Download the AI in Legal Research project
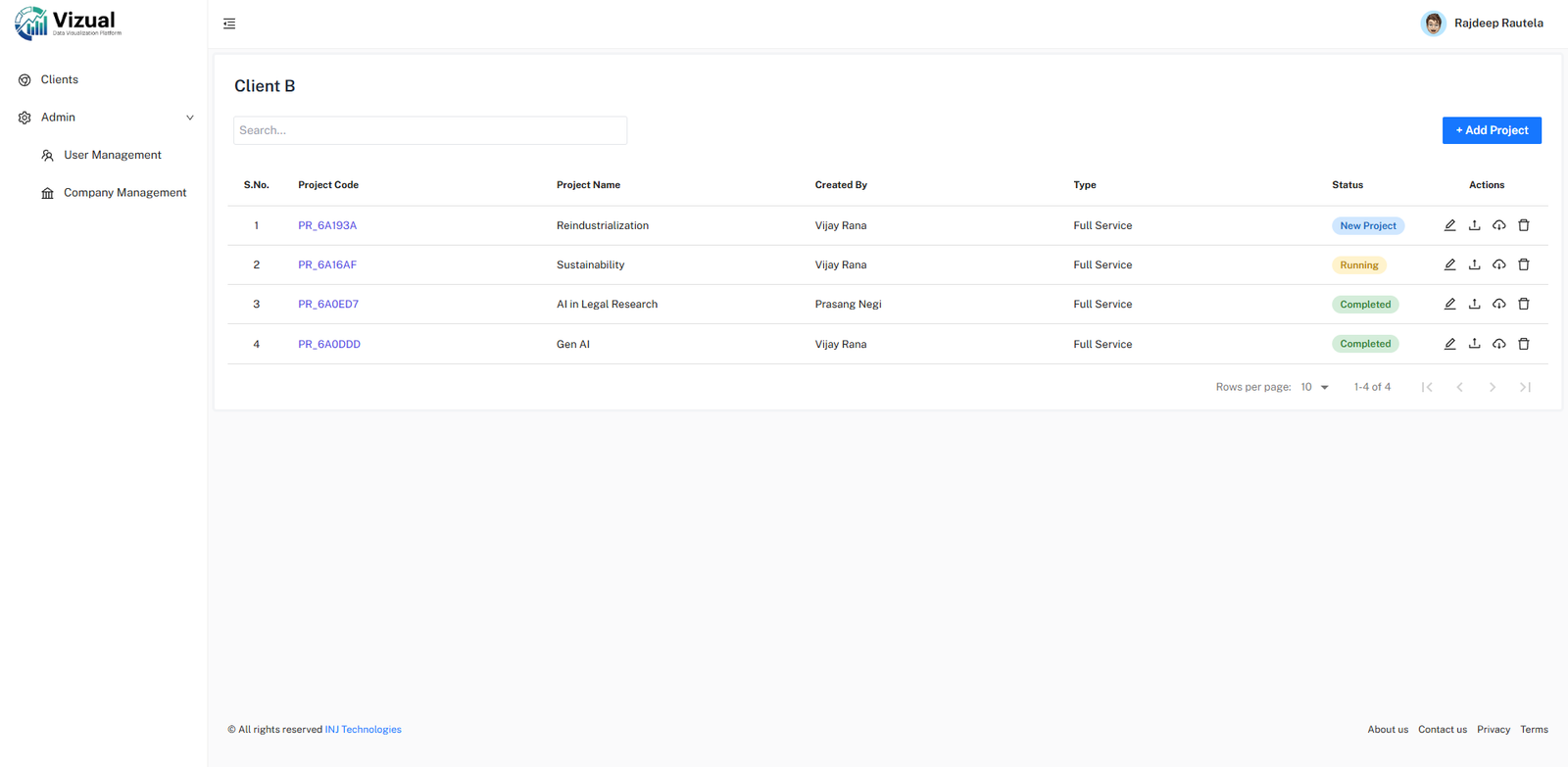Screen dimensions: 1568x767 1474,304
